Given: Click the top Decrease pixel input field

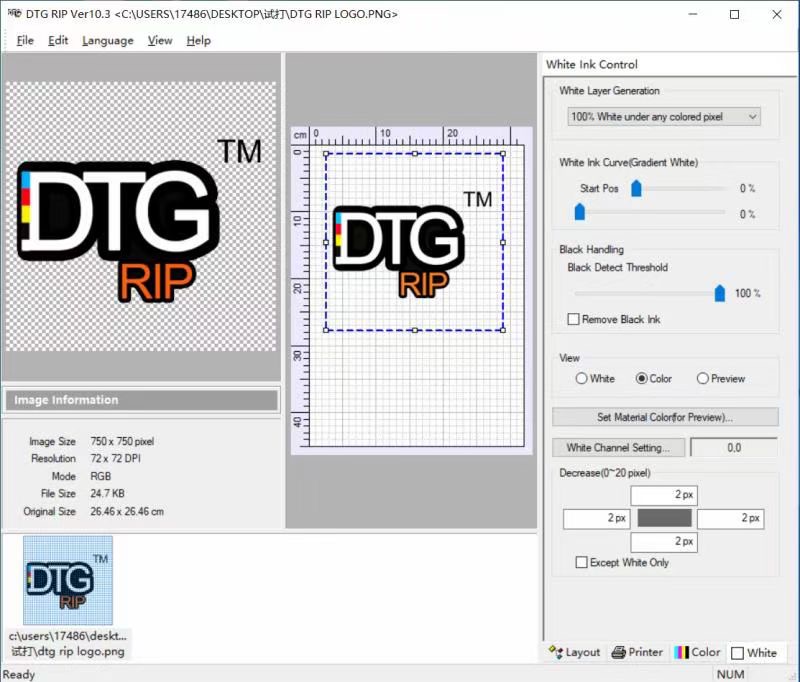Looking at the screenshot, I should [x=664, y=495].
